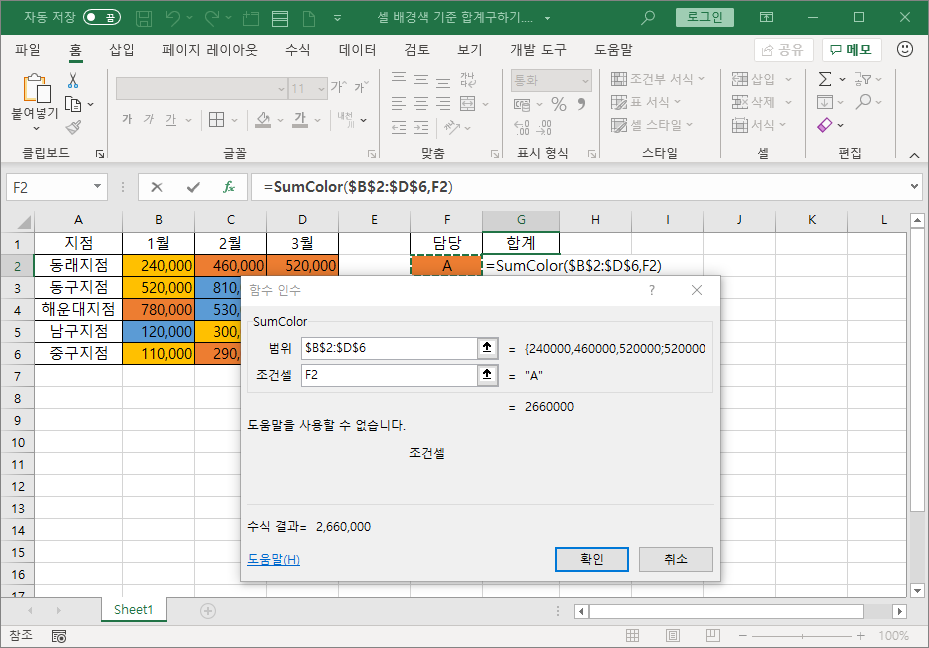The image size is (929, 648).
Task: Switch to the 개발 도구 tab
Action: click(x=538, y=50)
